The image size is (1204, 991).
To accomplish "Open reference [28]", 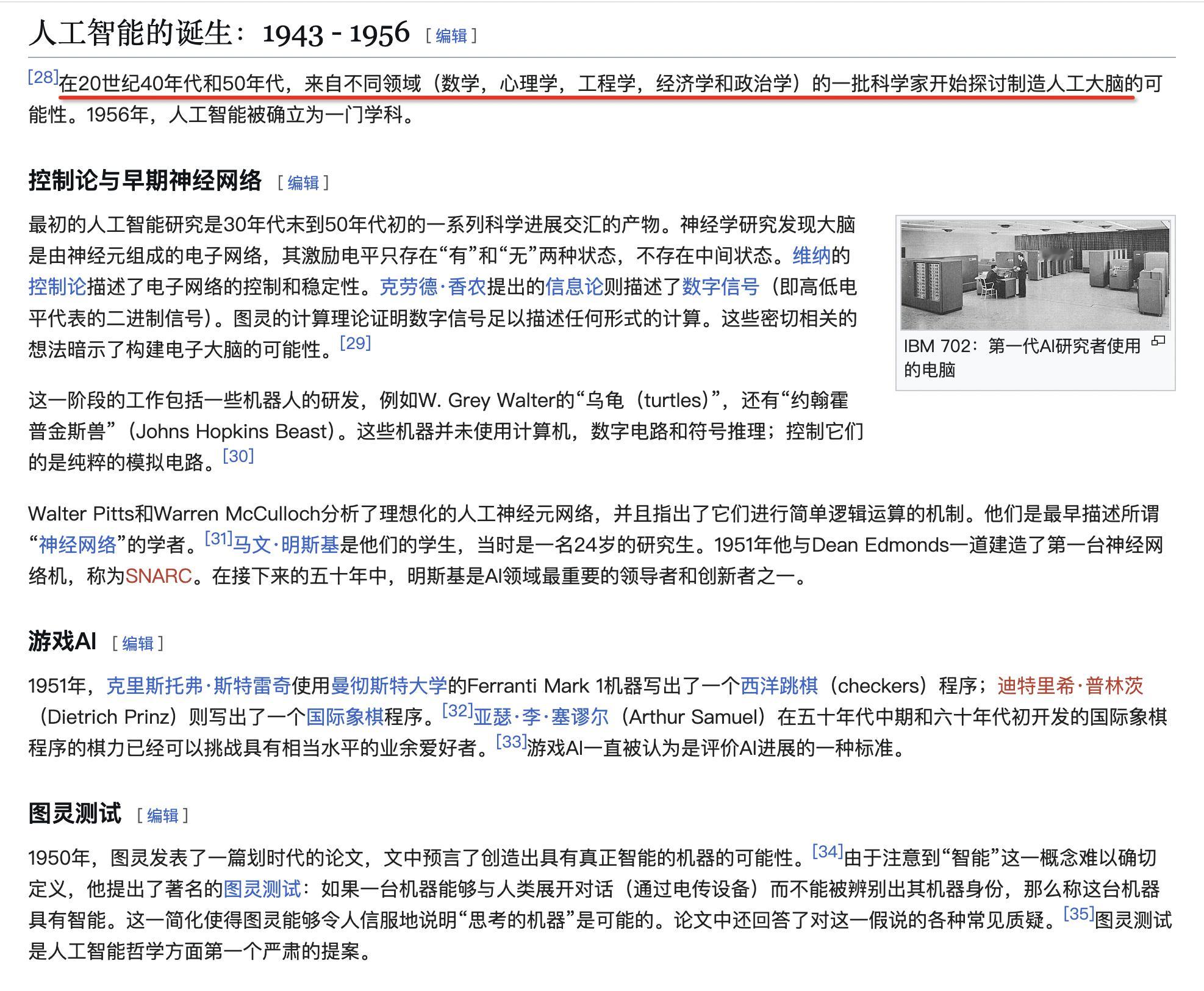I will [x=43, y=77].
